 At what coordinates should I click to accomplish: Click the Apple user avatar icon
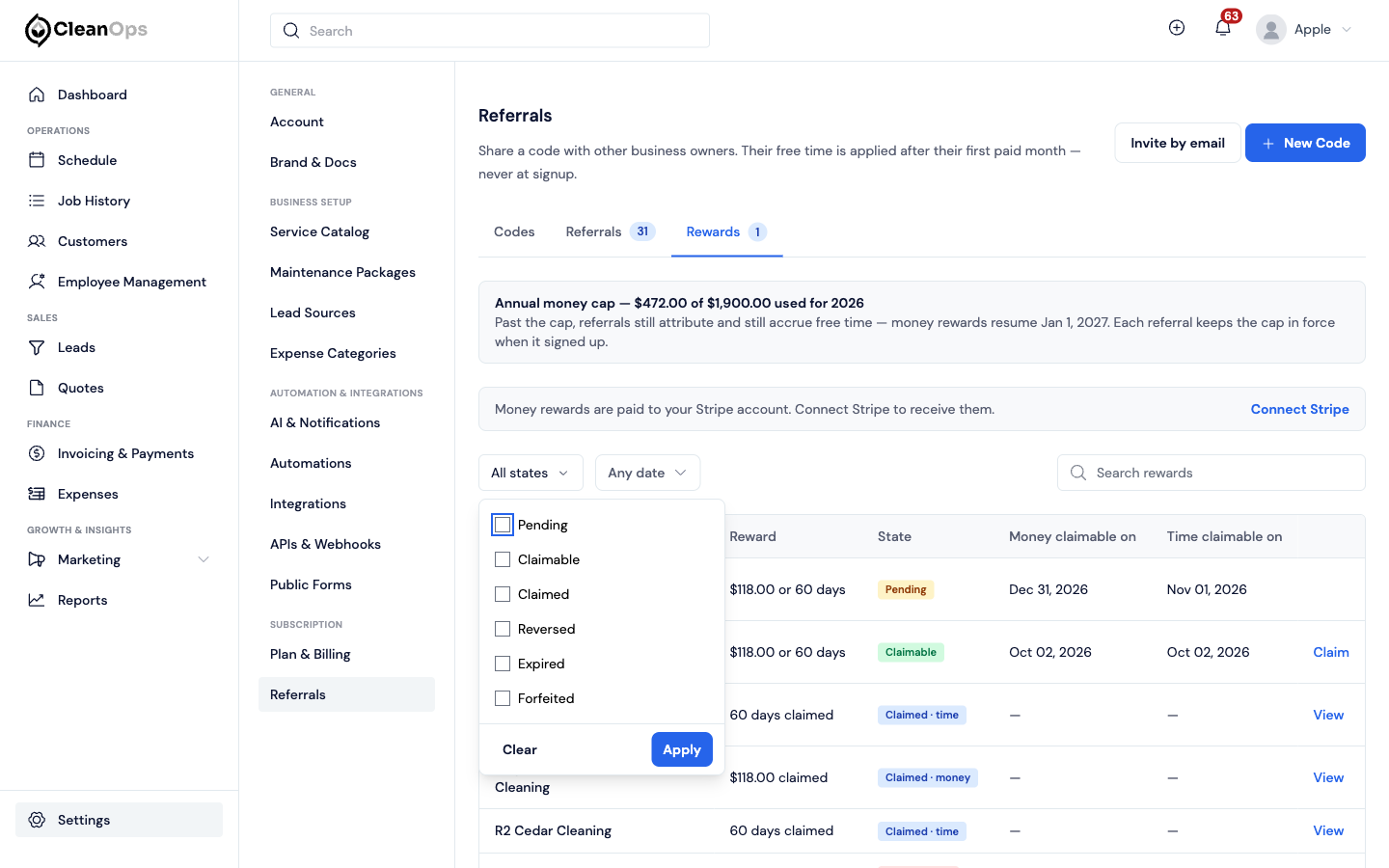tap(1271, 30)
